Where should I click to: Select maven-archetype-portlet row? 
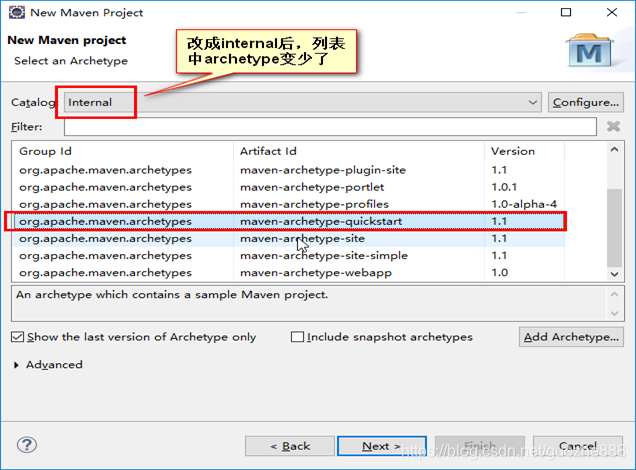click(288, 187)
